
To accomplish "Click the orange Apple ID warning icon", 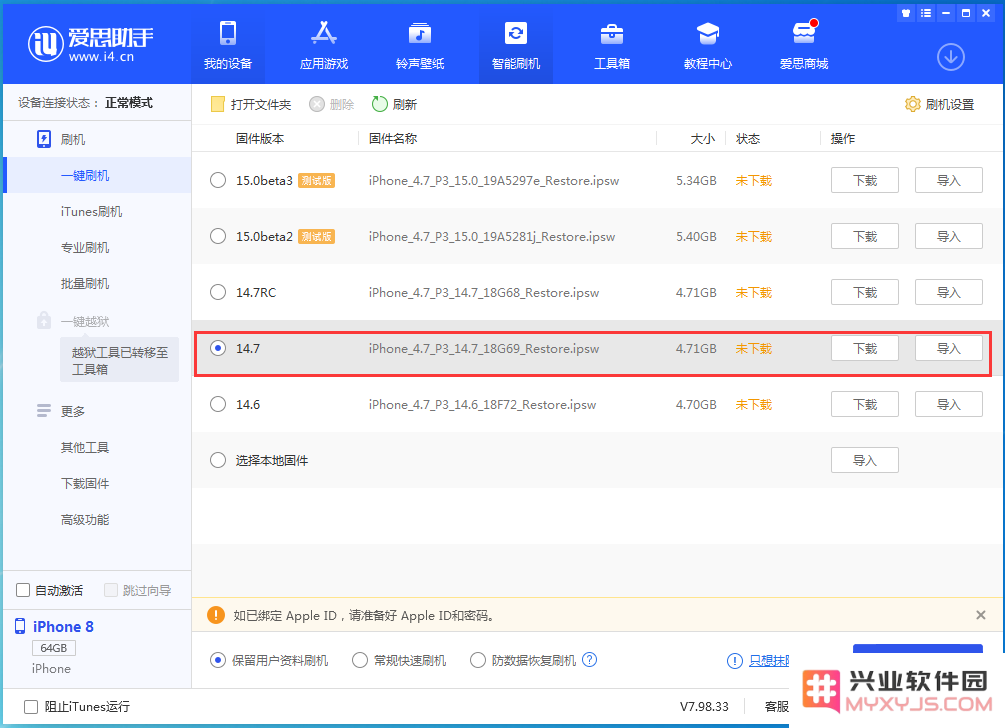I will [x=216, y=615].
